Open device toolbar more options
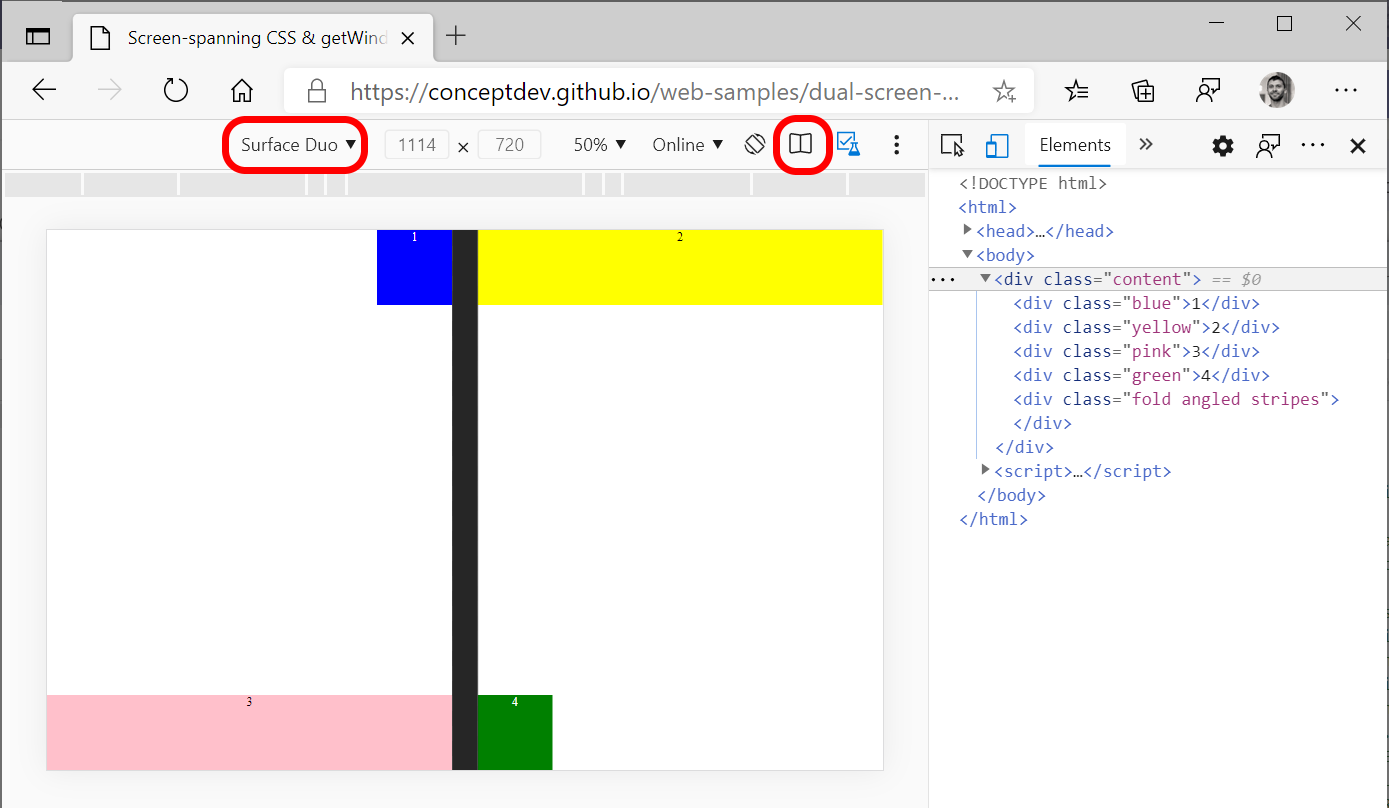Image resolution: width=1389 pixels, height=808 pixels. 896,145
